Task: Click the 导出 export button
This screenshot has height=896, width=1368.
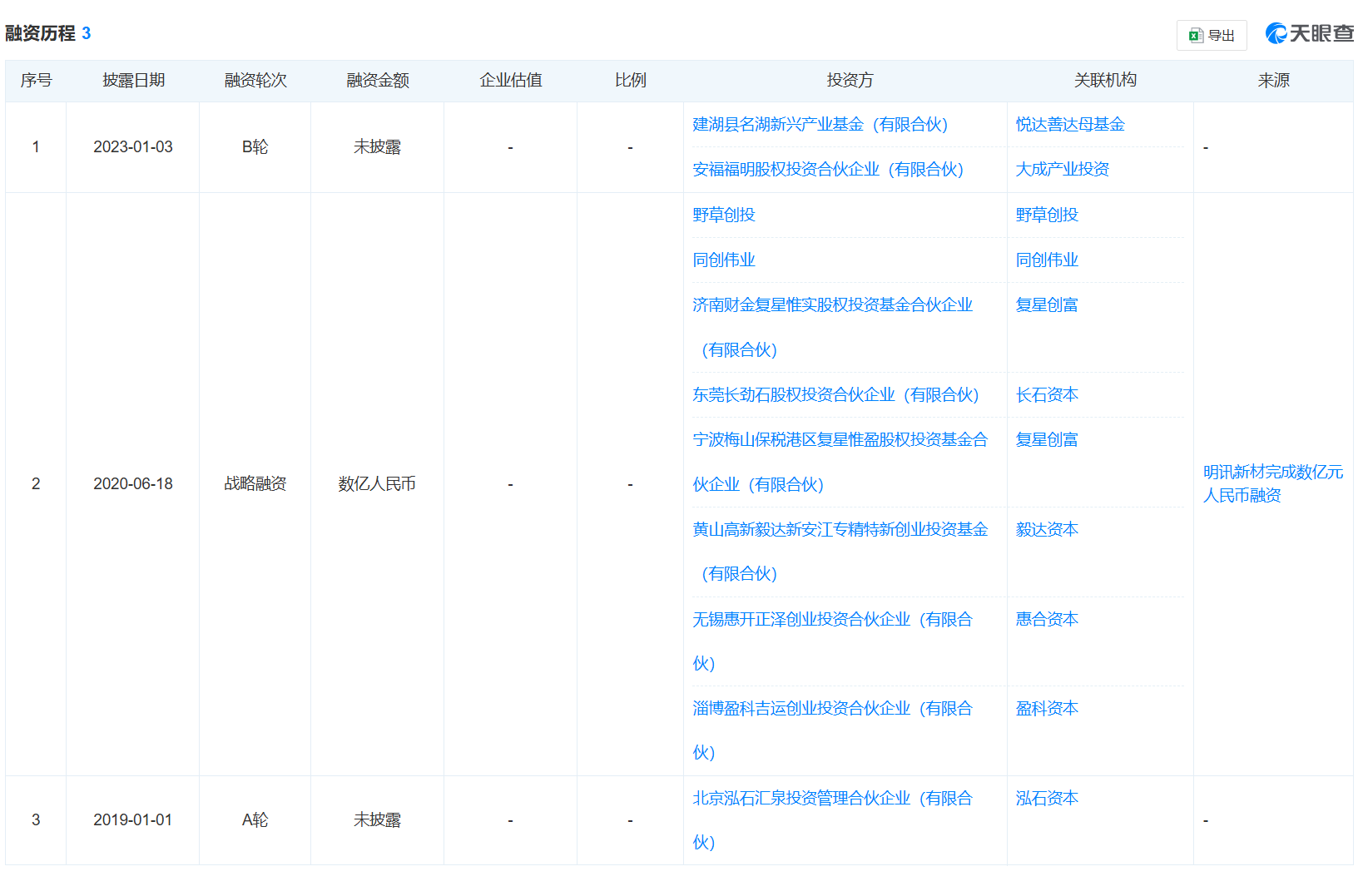Action: point(1211,35)
